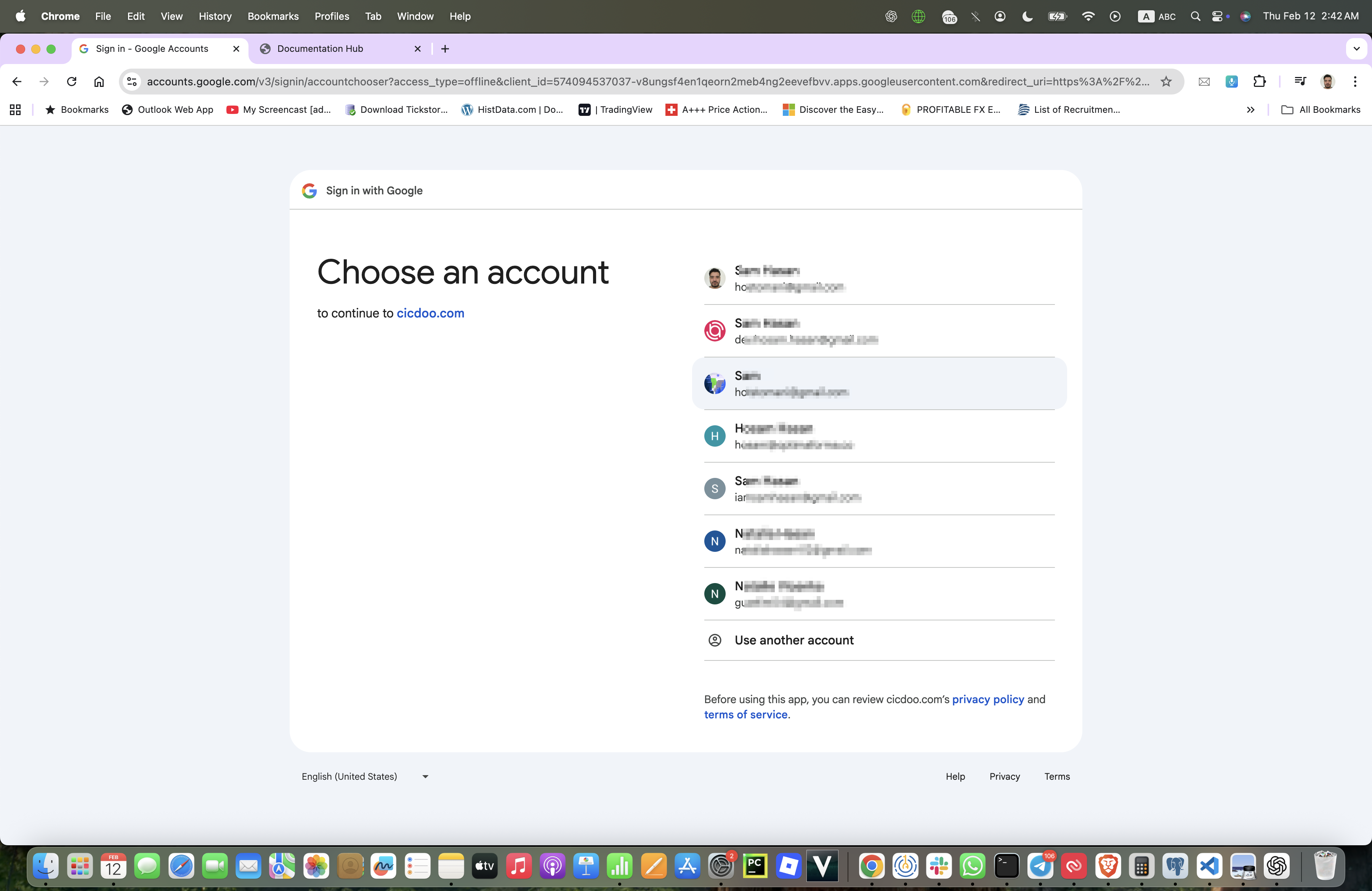The height and width of the screenshot is (891, 1372).
Task: Open the privacy policy link
Action: coord(987,699)
